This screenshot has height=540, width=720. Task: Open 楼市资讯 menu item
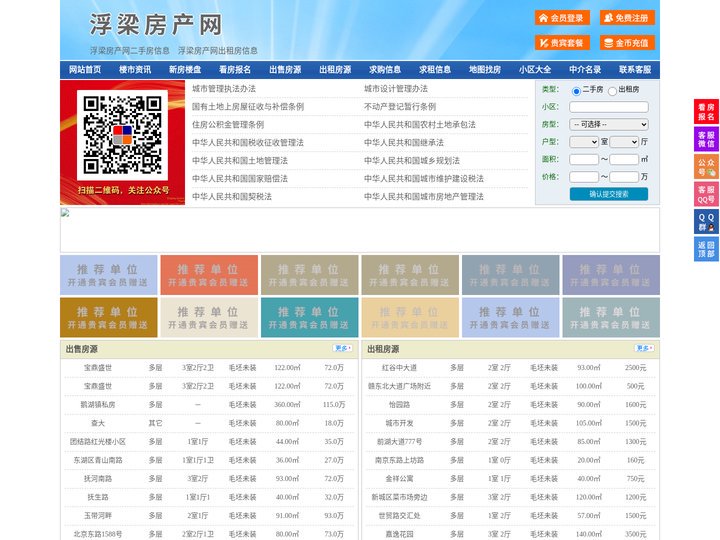pyautogui.click(x=135, y=70)
